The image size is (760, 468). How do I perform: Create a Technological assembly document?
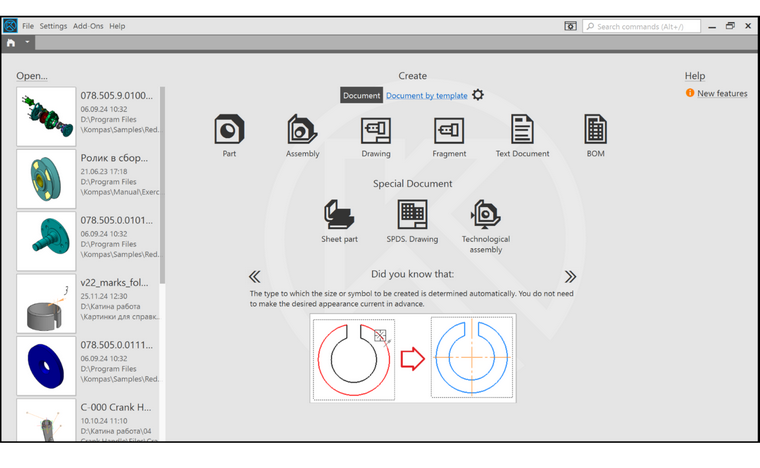click(x=485, y=214)
